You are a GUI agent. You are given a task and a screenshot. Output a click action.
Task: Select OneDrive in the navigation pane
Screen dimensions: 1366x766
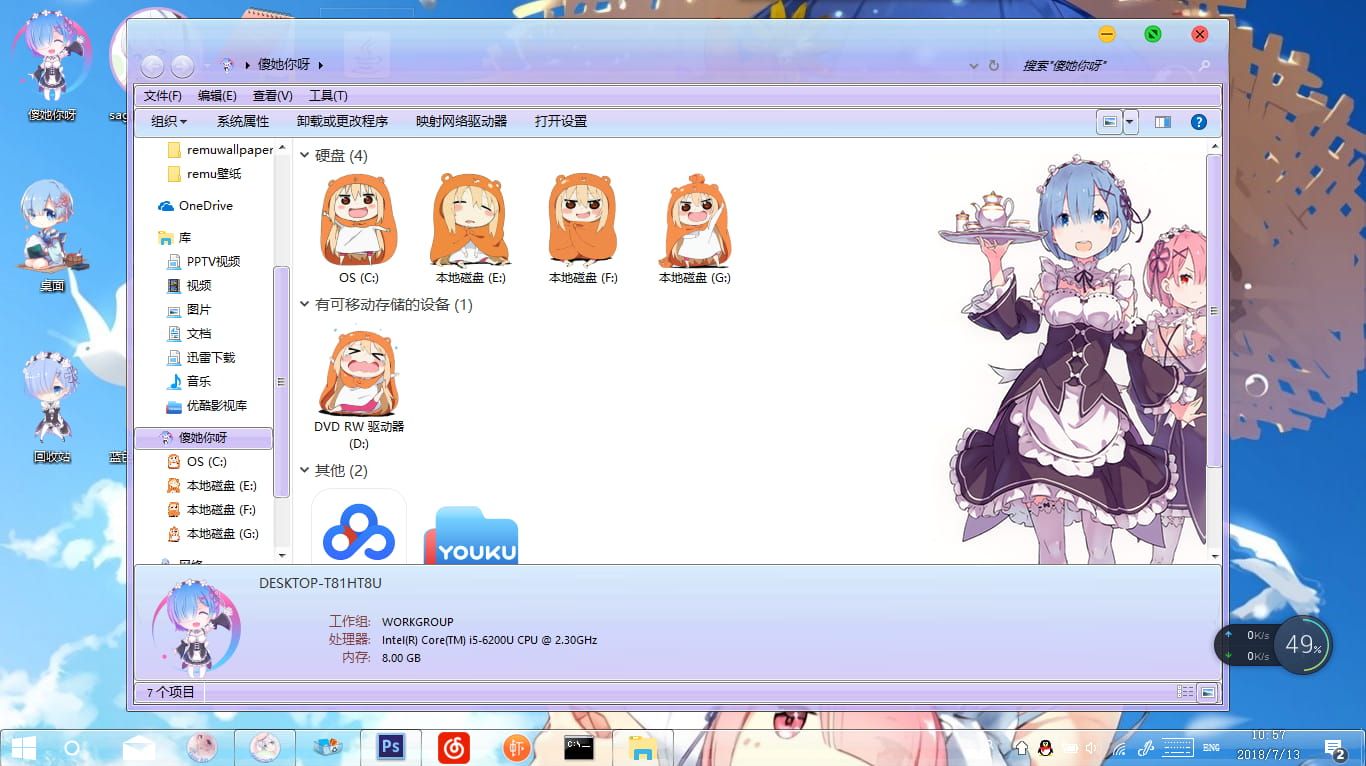(x=208, y=205)
